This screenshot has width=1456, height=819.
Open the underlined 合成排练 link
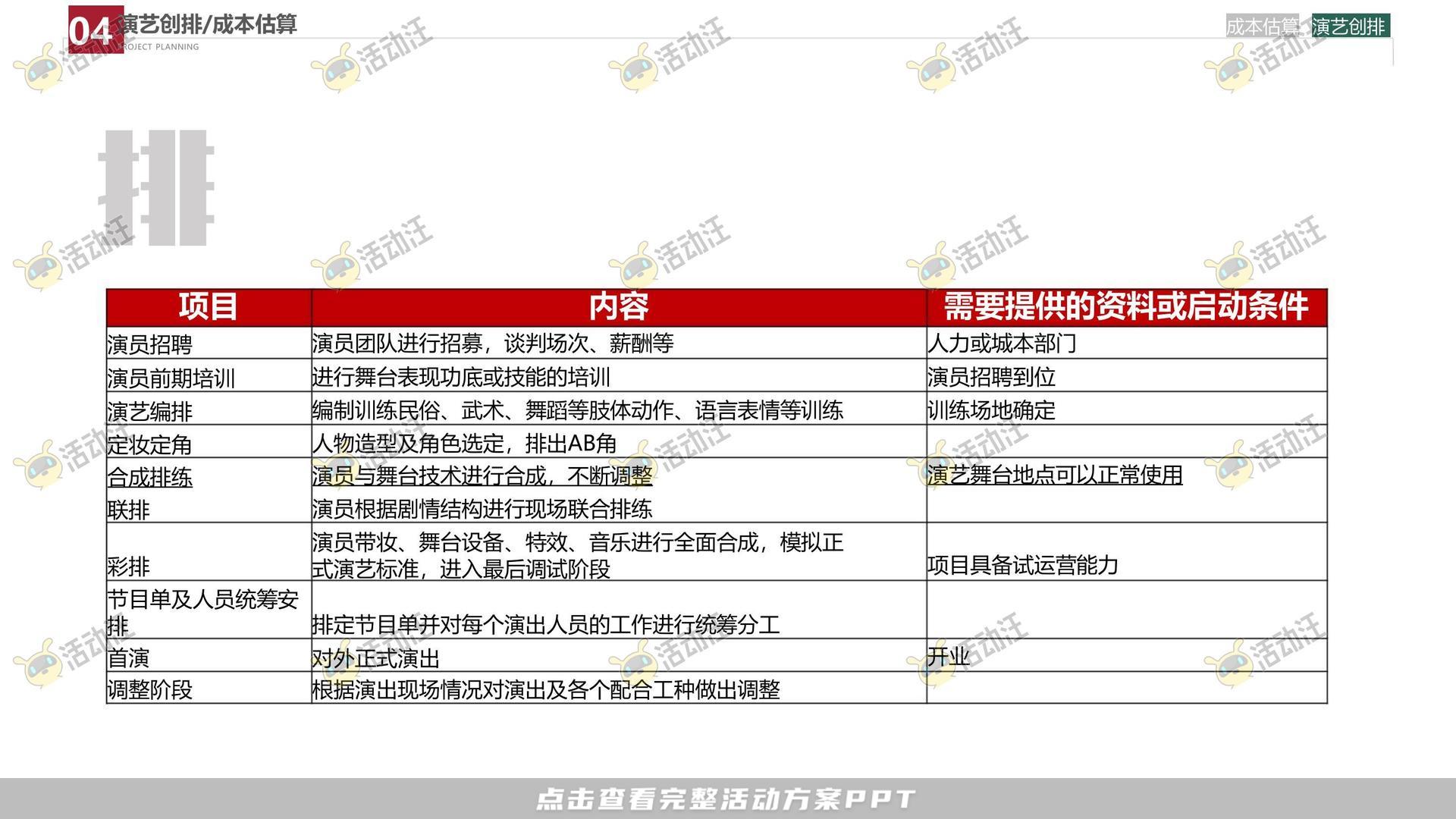pyautogui.click(x=150, y=477)
